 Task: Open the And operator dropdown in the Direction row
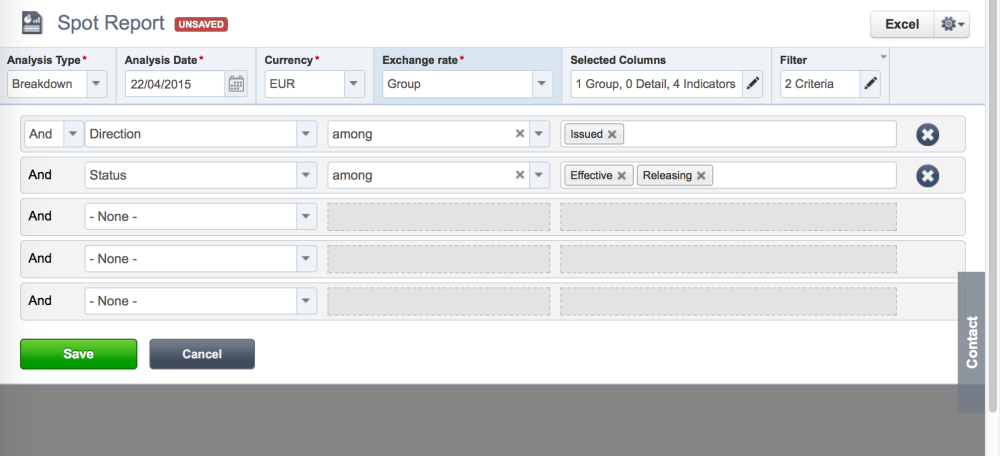point(73,134)
